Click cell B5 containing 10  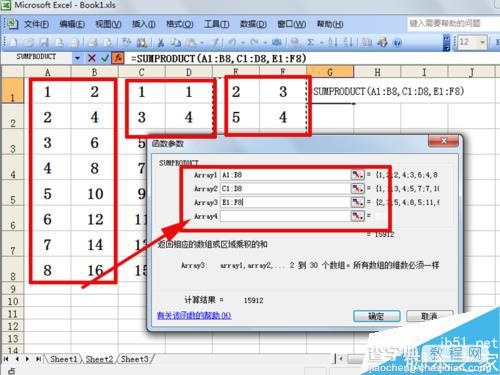[95, 194]
